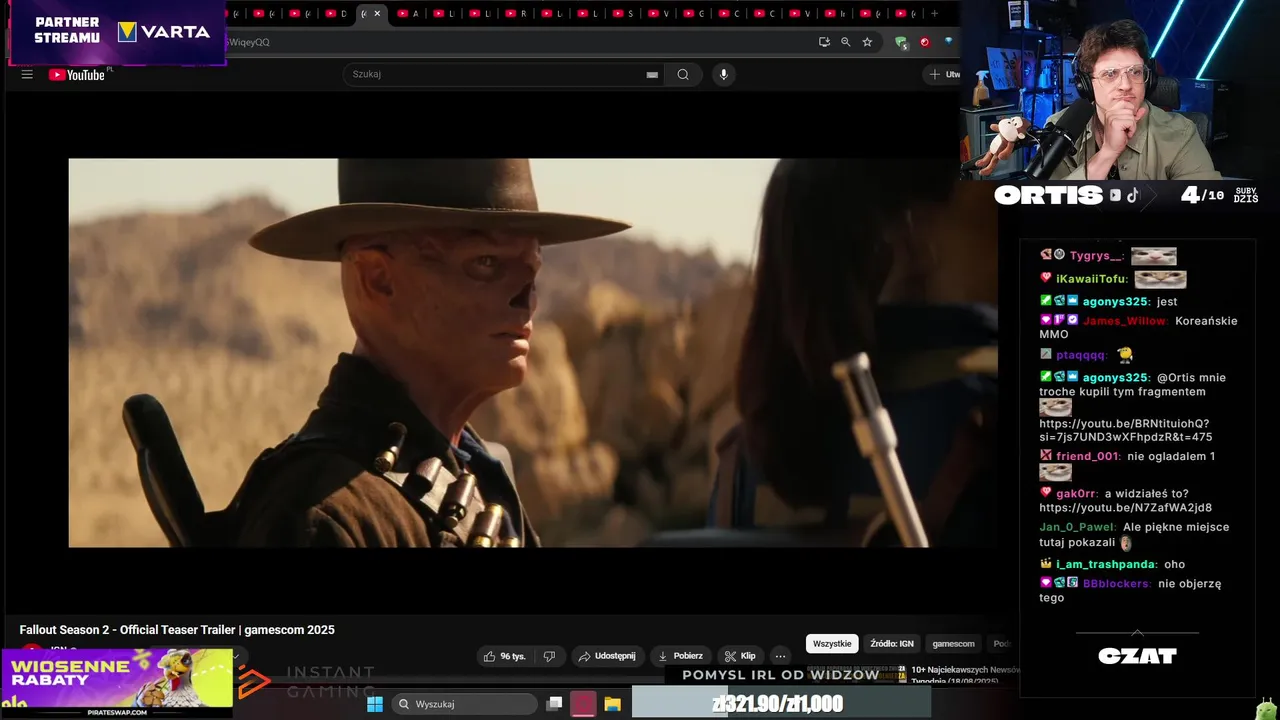Click chat username 'friend_001'

point(1088,456)
